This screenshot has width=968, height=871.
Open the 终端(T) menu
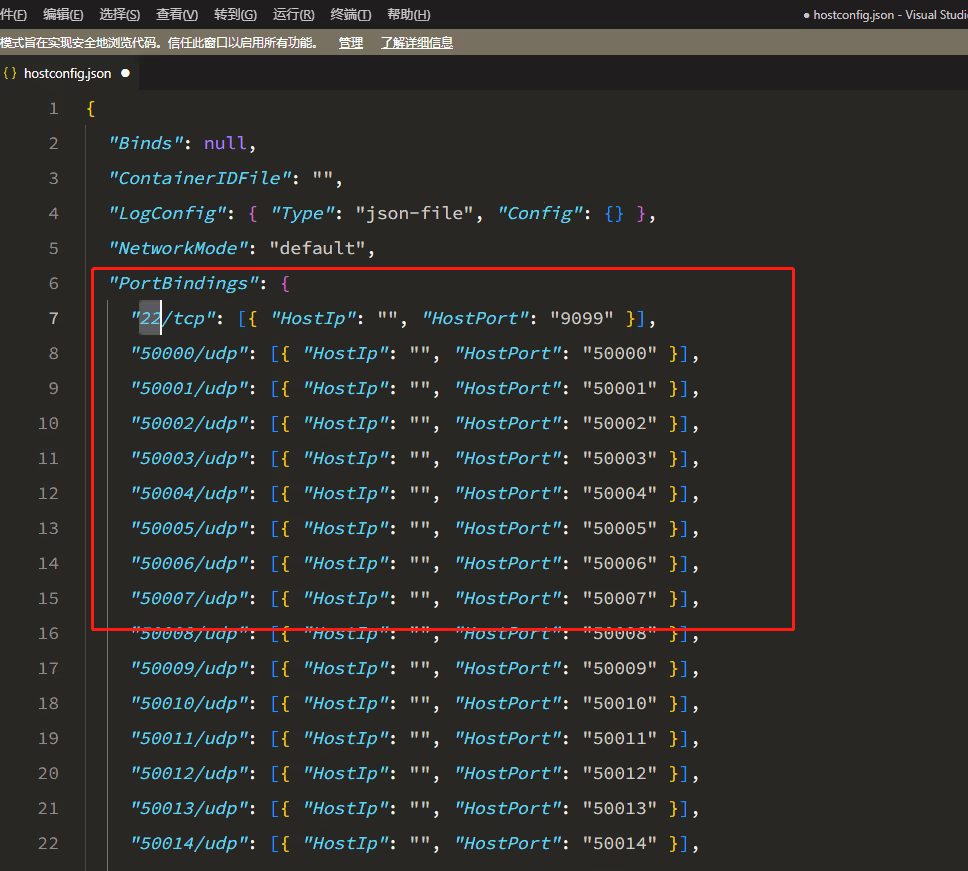tap(351, 14)
